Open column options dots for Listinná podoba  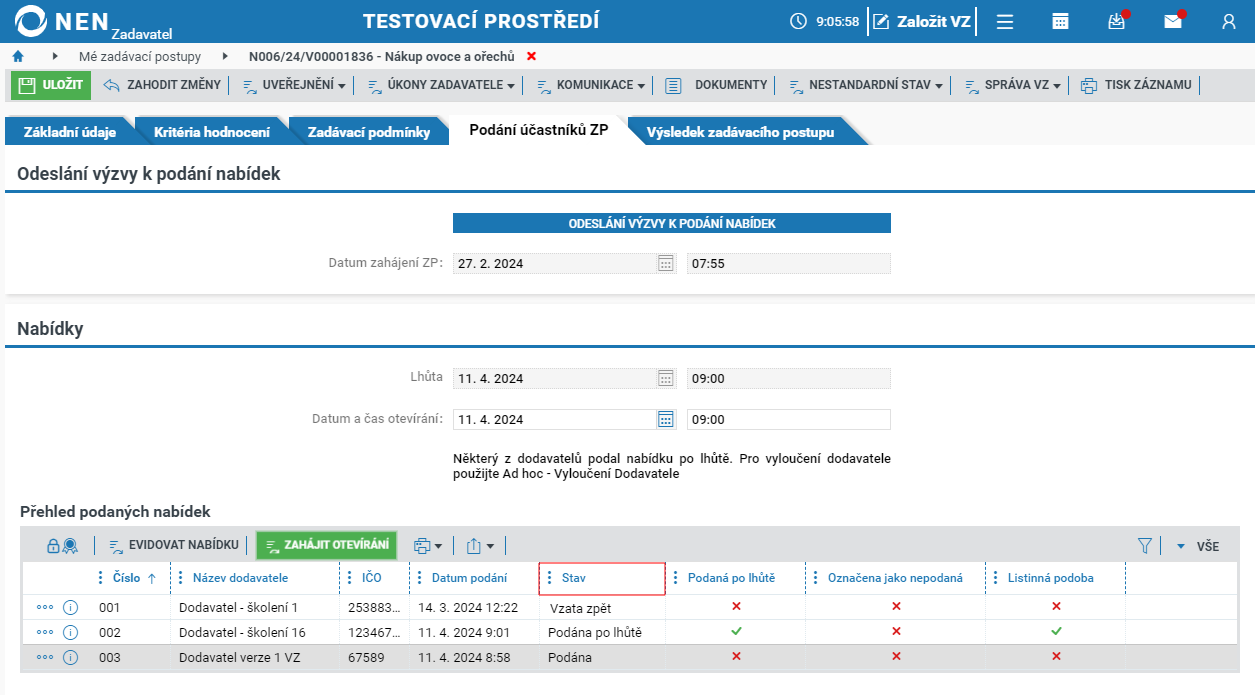point(995,578)
